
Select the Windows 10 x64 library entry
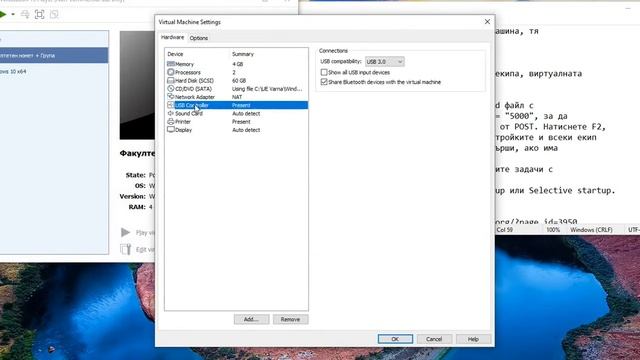(x=54, y=71)
